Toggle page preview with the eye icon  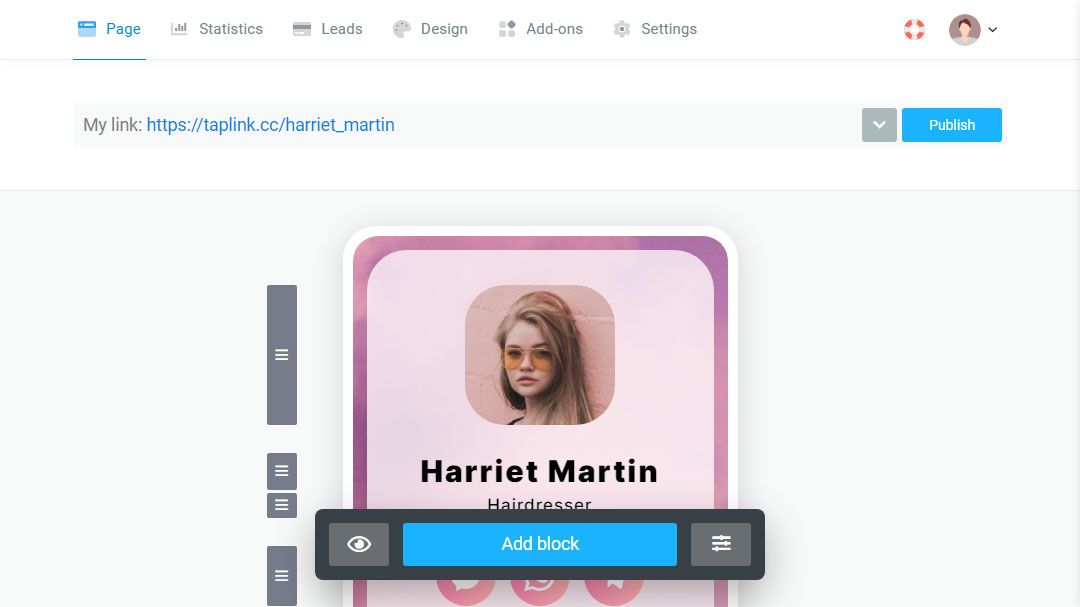coord(359,544)
